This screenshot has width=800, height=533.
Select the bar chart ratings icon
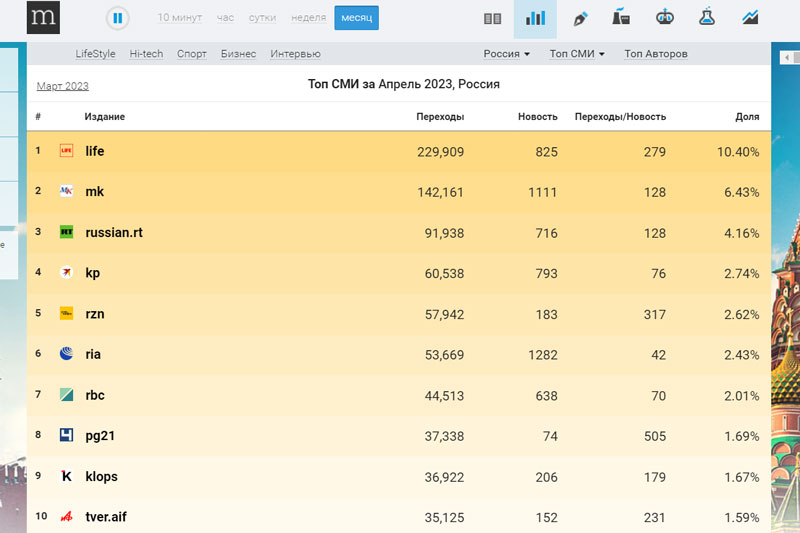535,18
